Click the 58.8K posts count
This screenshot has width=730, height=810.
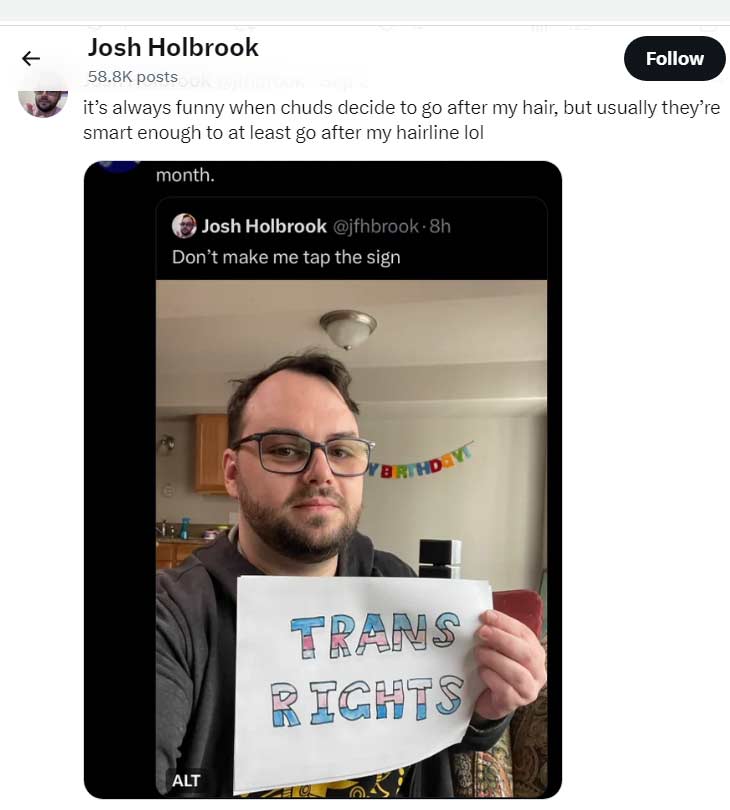click(133, 76)
